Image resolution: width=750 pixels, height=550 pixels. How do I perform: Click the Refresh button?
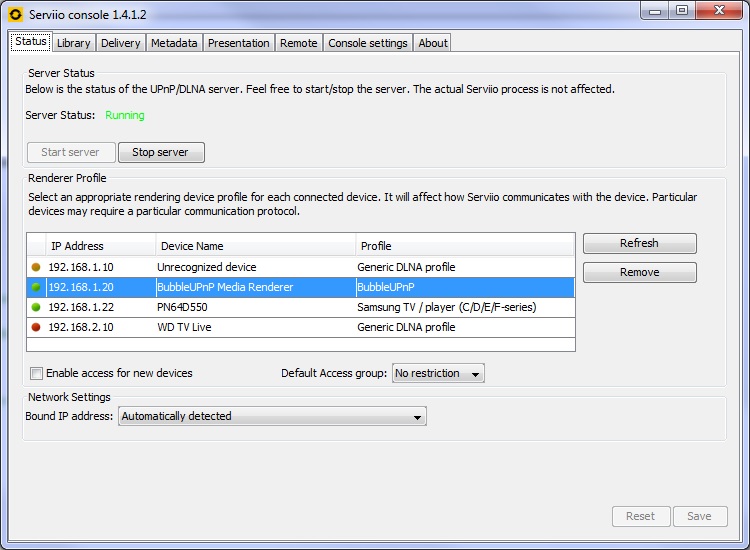pyautogui.click(x=639, y=244)
